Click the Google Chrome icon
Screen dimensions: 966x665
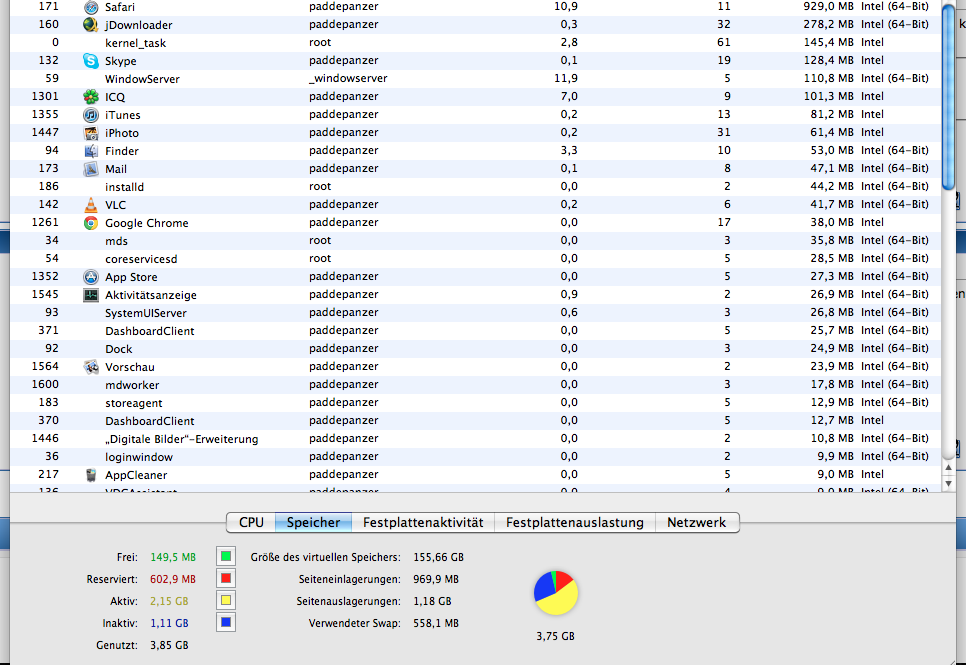click(91, 222)
